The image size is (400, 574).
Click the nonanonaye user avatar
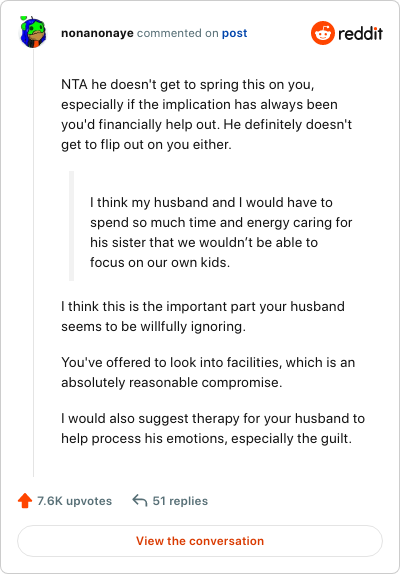click(x=33, y=32)
